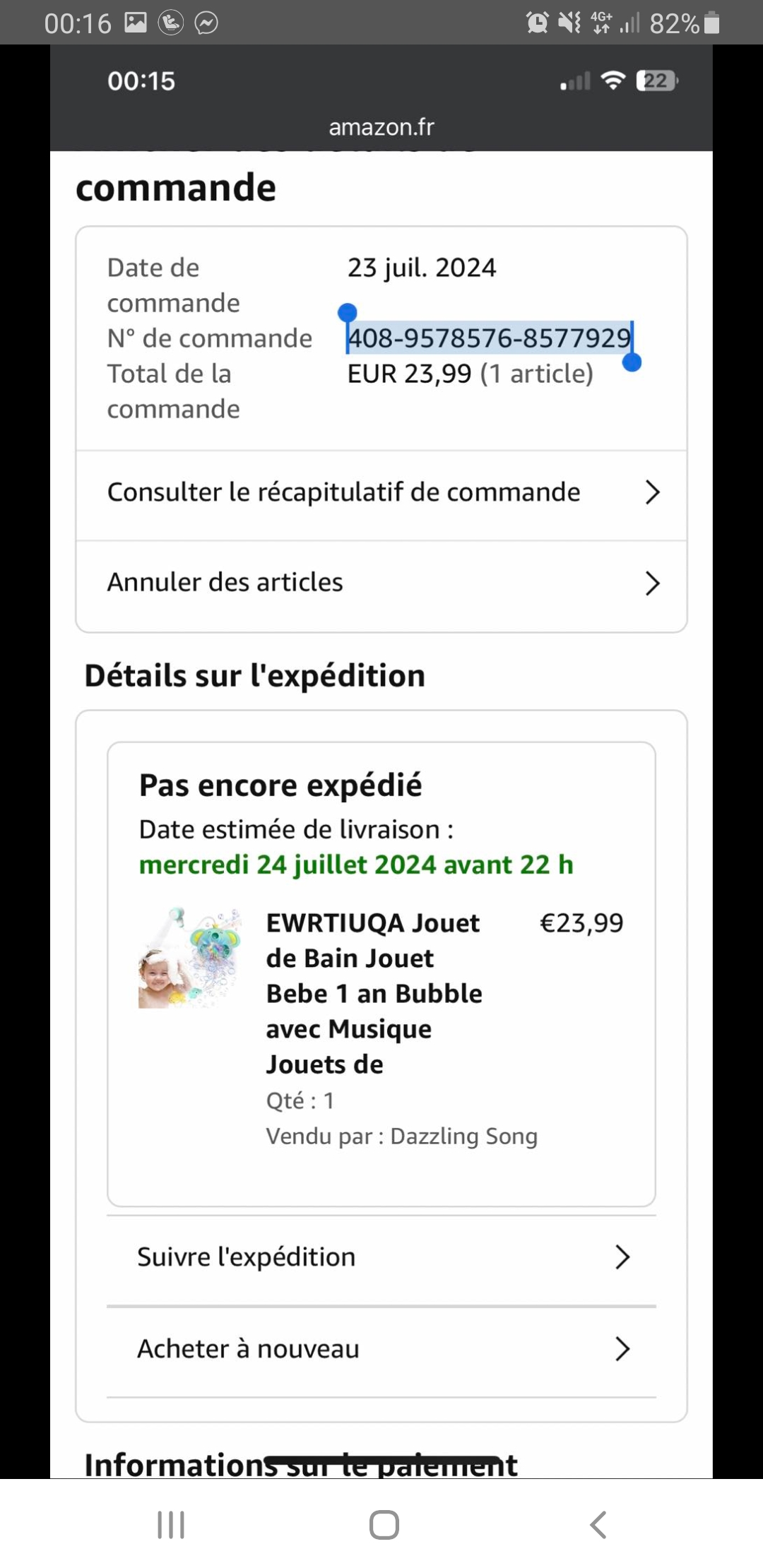Image resolution: width=763 pixels, height=1568 pixels.
Task: Tap the alarm clock status icon
Action: [537, 23]
